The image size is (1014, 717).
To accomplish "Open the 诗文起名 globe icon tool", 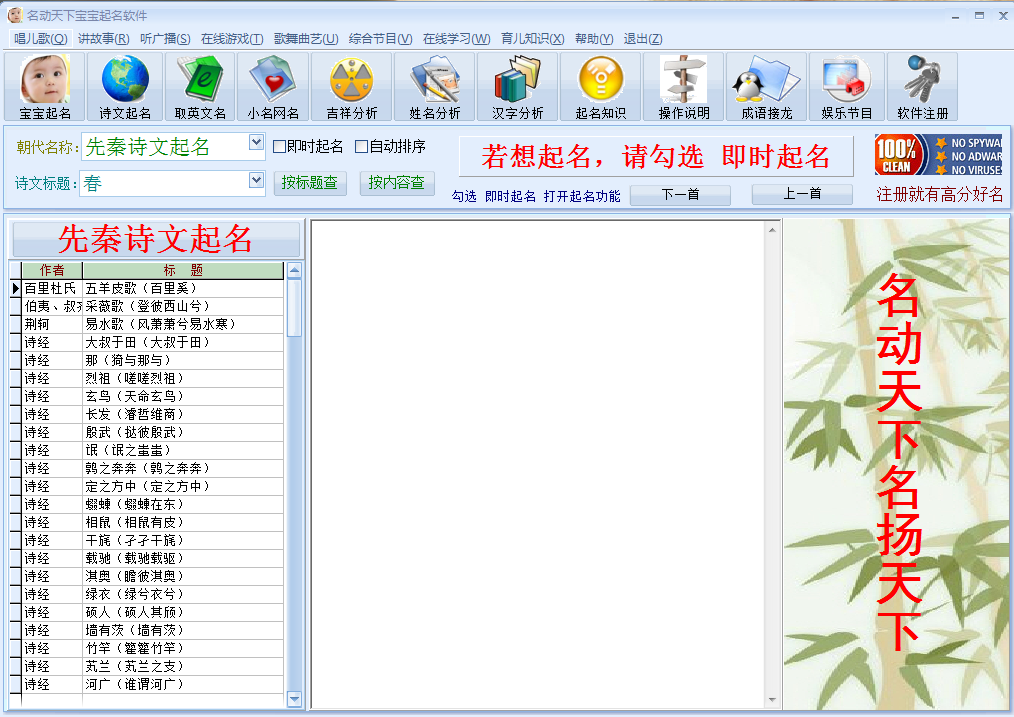I will pyautogui.click(x=125, y=87).
